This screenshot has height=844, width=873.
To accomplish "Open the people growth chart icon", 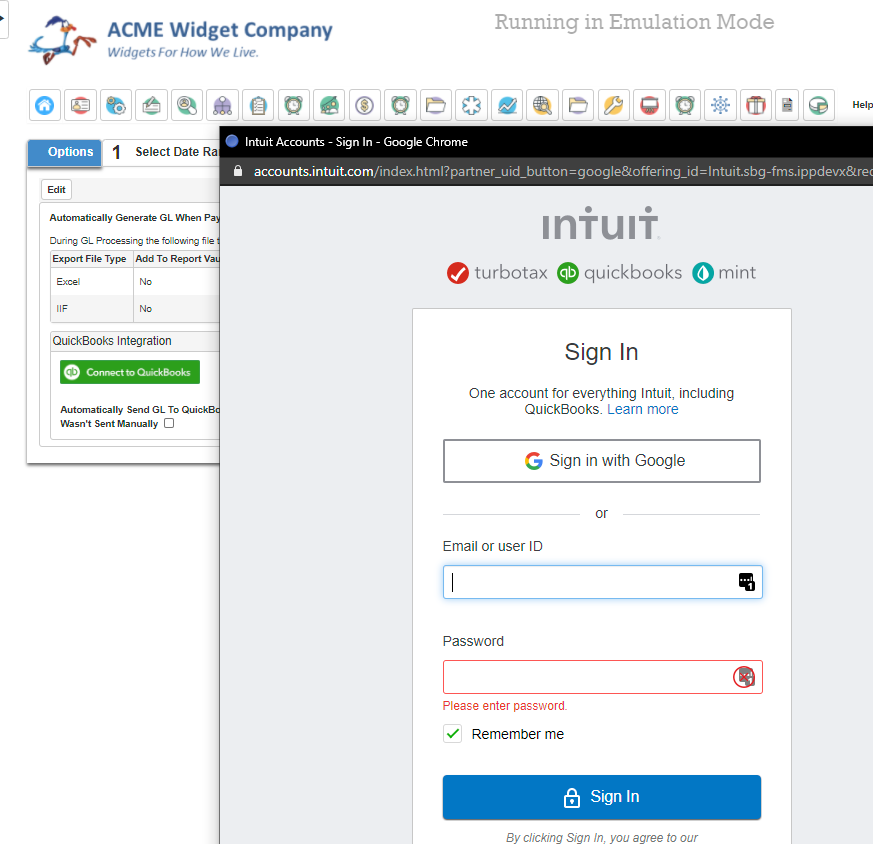I will click(x=329, y=105).
